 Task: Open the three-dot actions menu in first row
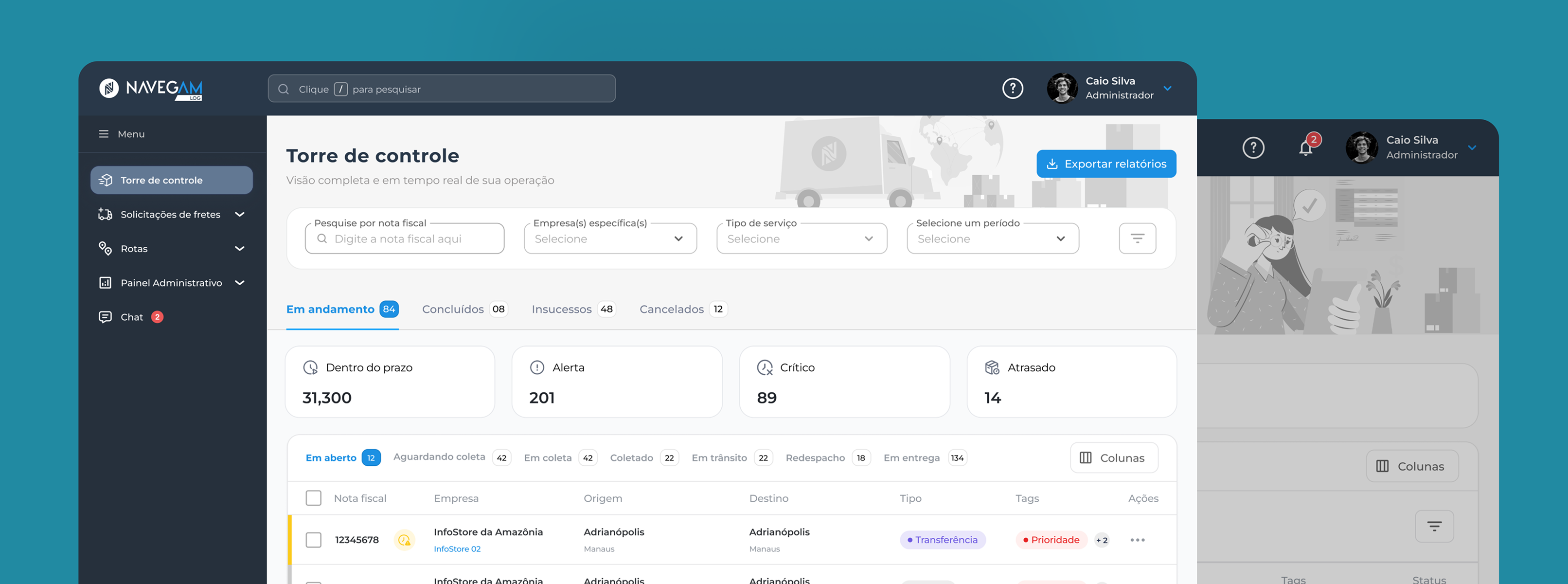pyautogui.click(x=1137, y=540)
